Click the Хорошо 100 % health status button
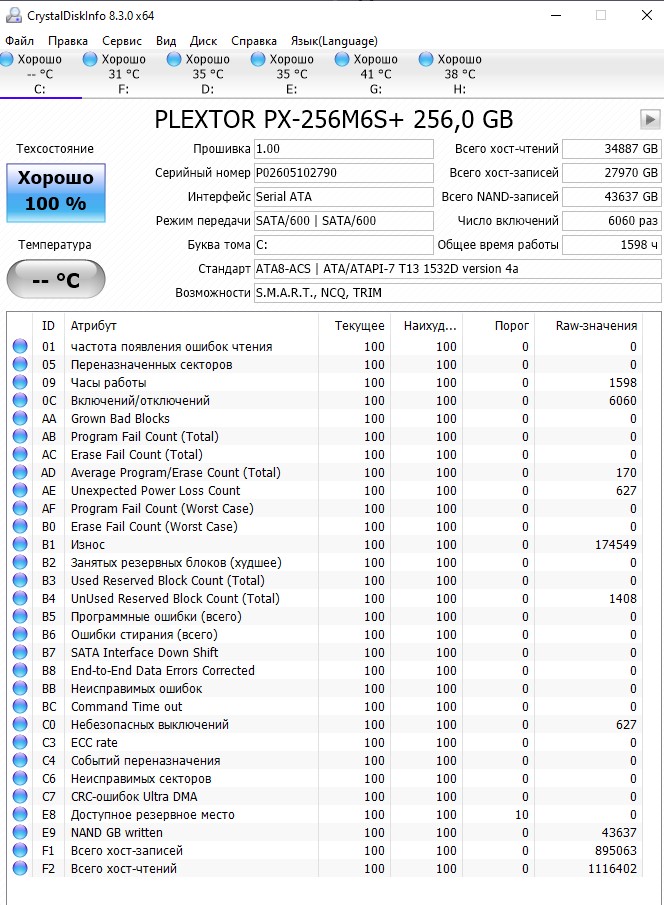The image size is (664, 905). coord(55,193)
